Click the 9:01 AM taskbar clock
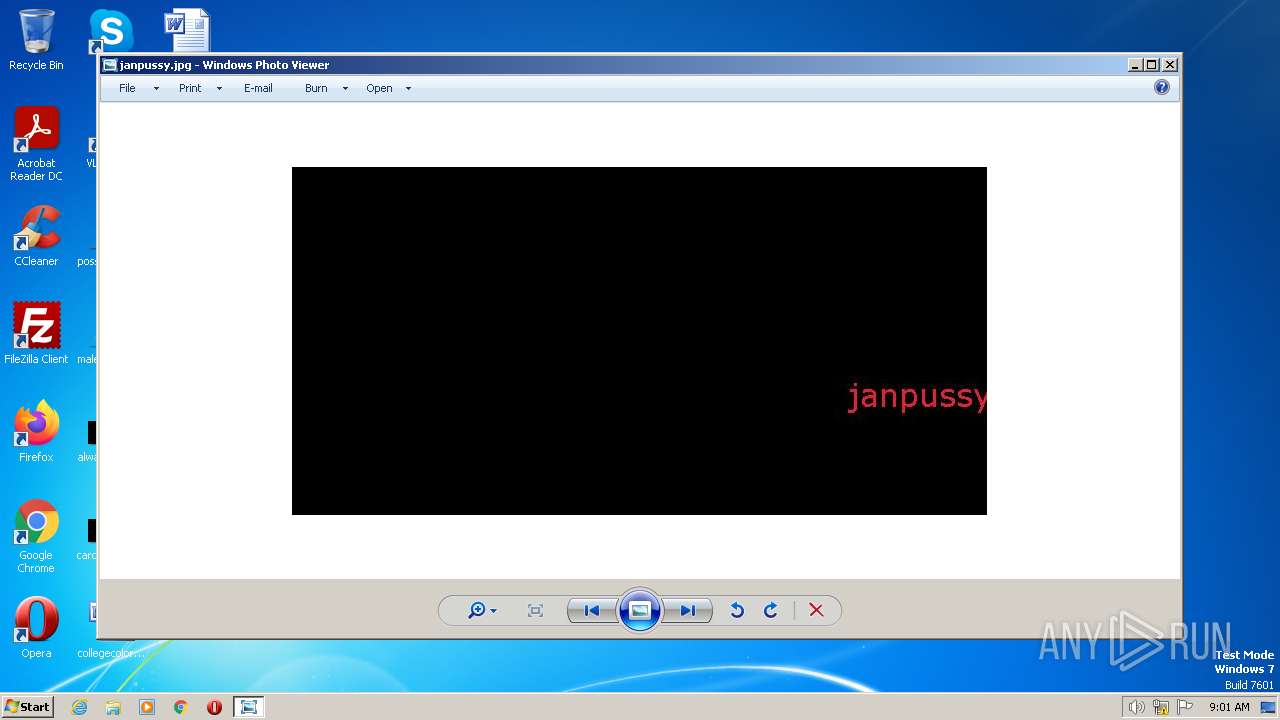The height and width of the screenshot is (720, 1280). [1229, 707]
